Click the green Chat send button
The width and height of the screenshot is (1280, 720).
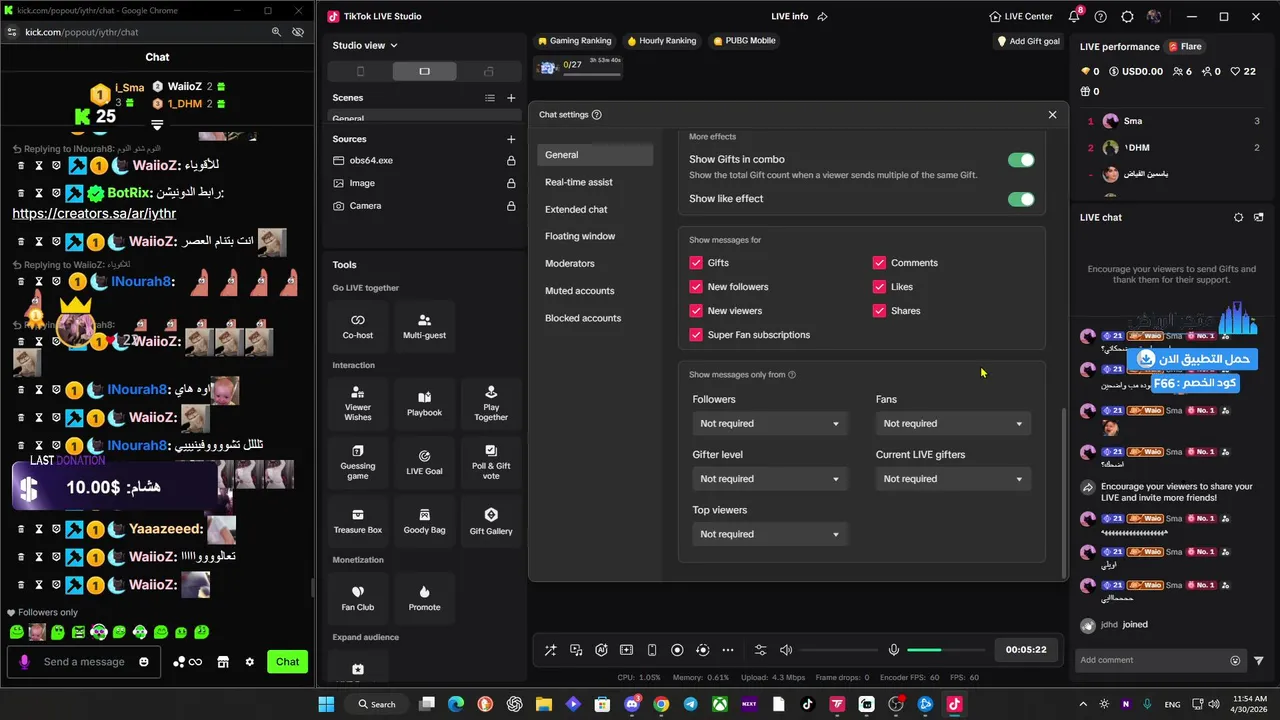point(287,662)
